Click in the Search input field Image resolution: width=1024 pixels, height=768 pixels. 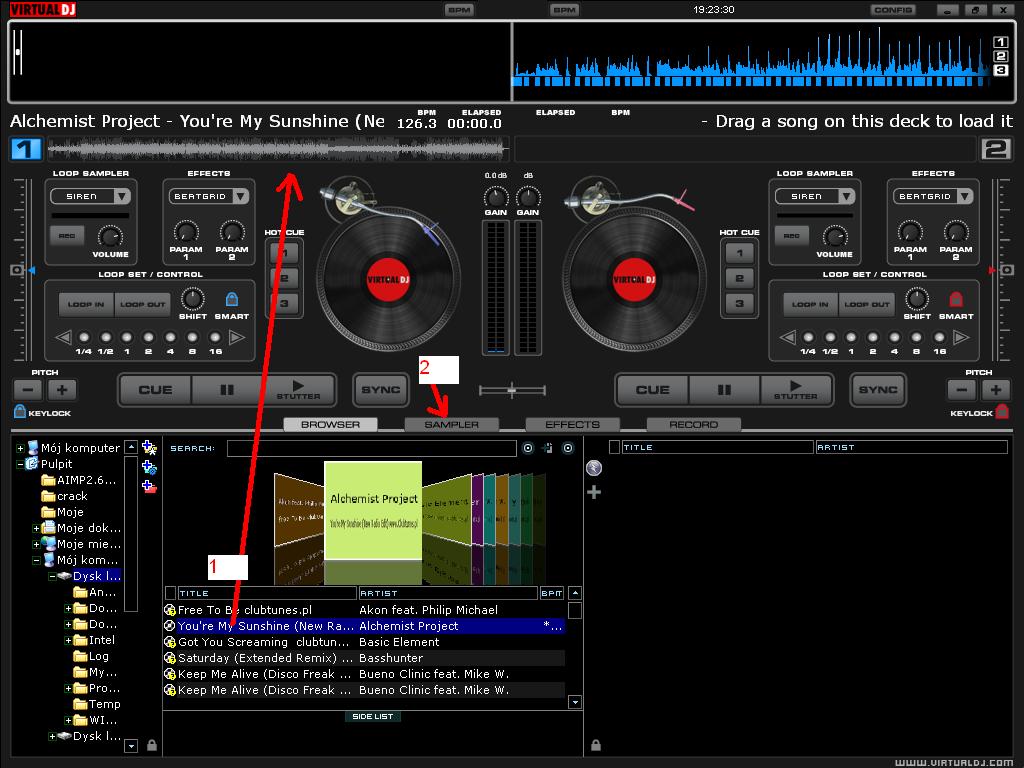point(372,448)
